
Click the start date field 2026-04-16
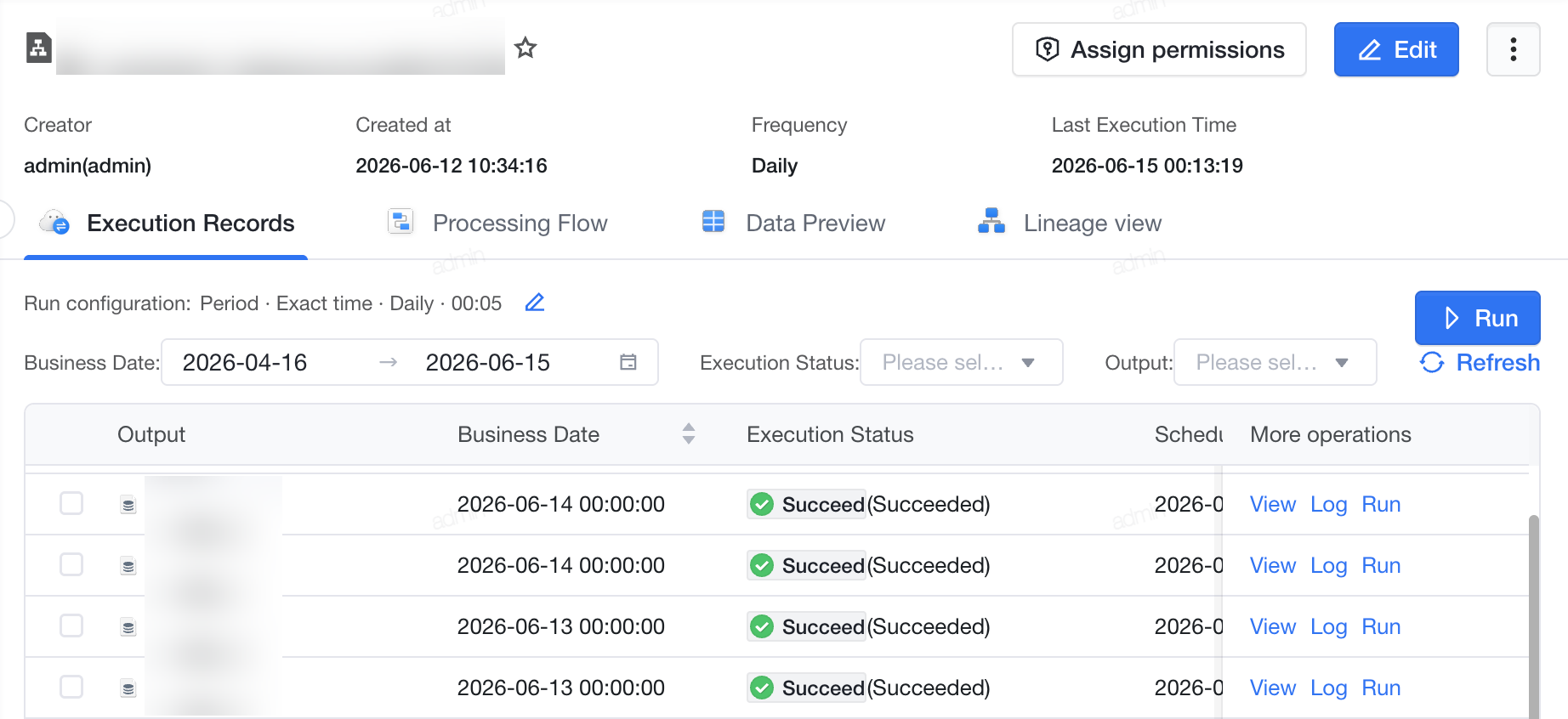click(245, 362)
